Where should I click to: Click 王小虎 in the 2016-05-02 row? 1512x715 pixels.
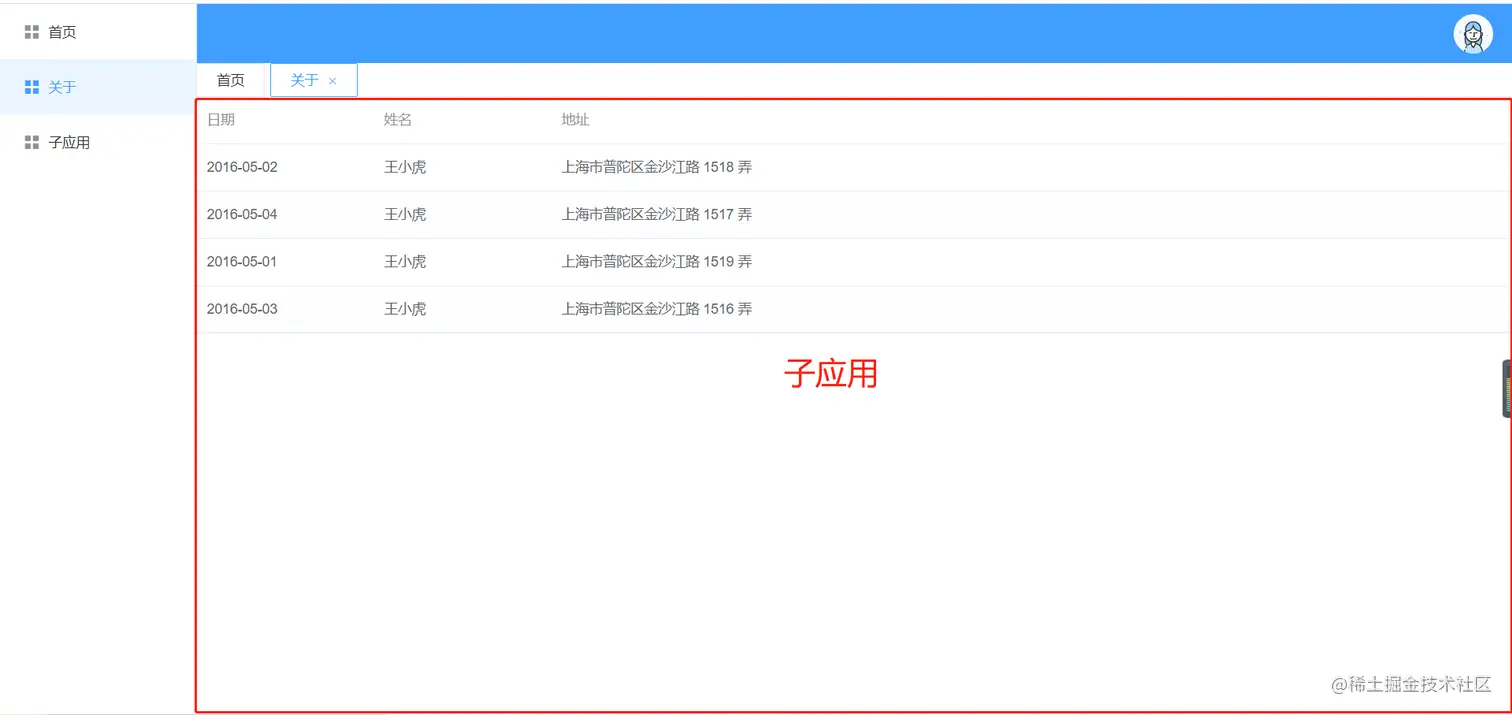[x=405, y=167]
